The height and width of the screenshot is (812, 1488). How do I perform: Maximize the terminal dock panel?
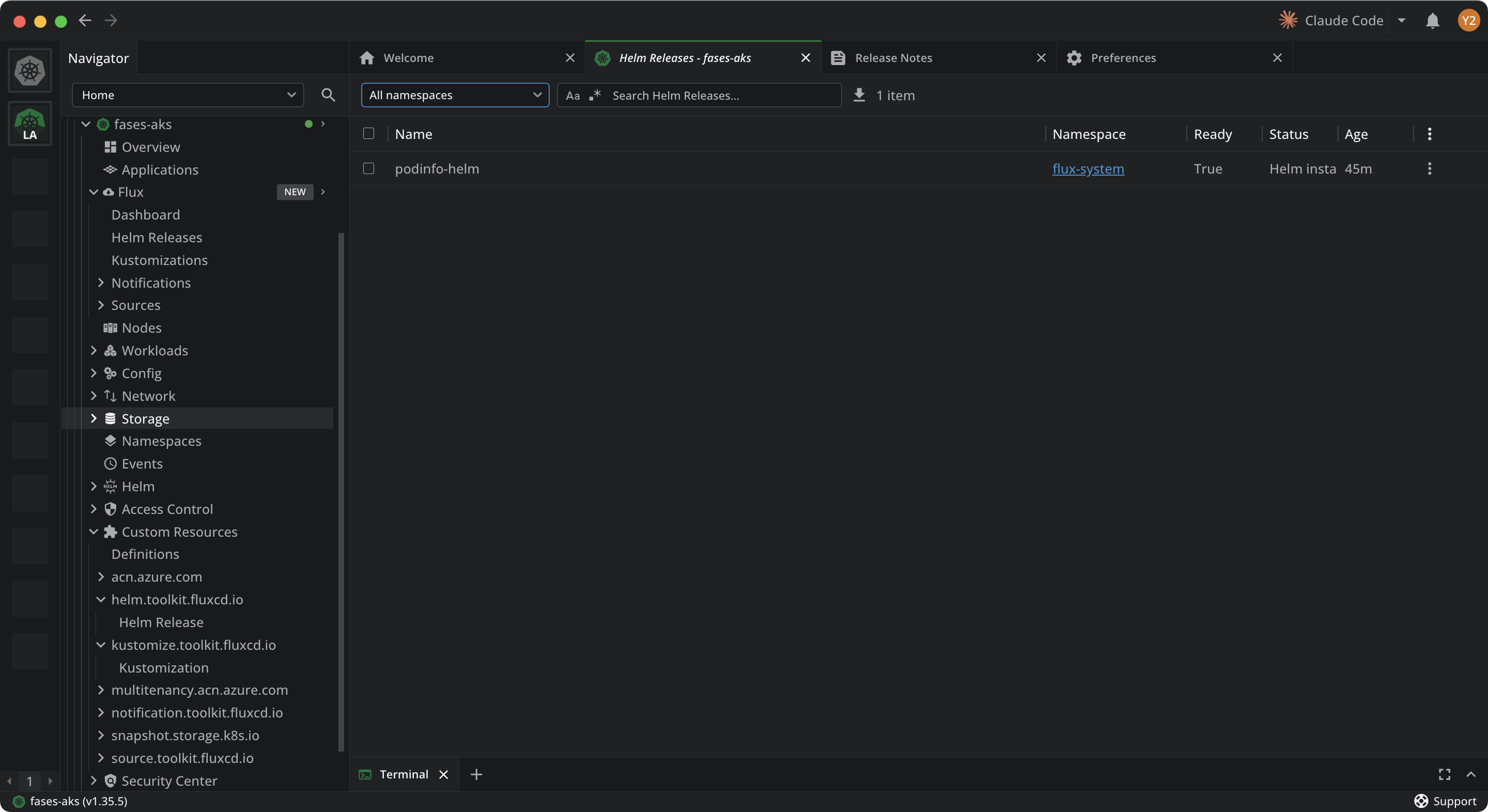point(1444,774)
